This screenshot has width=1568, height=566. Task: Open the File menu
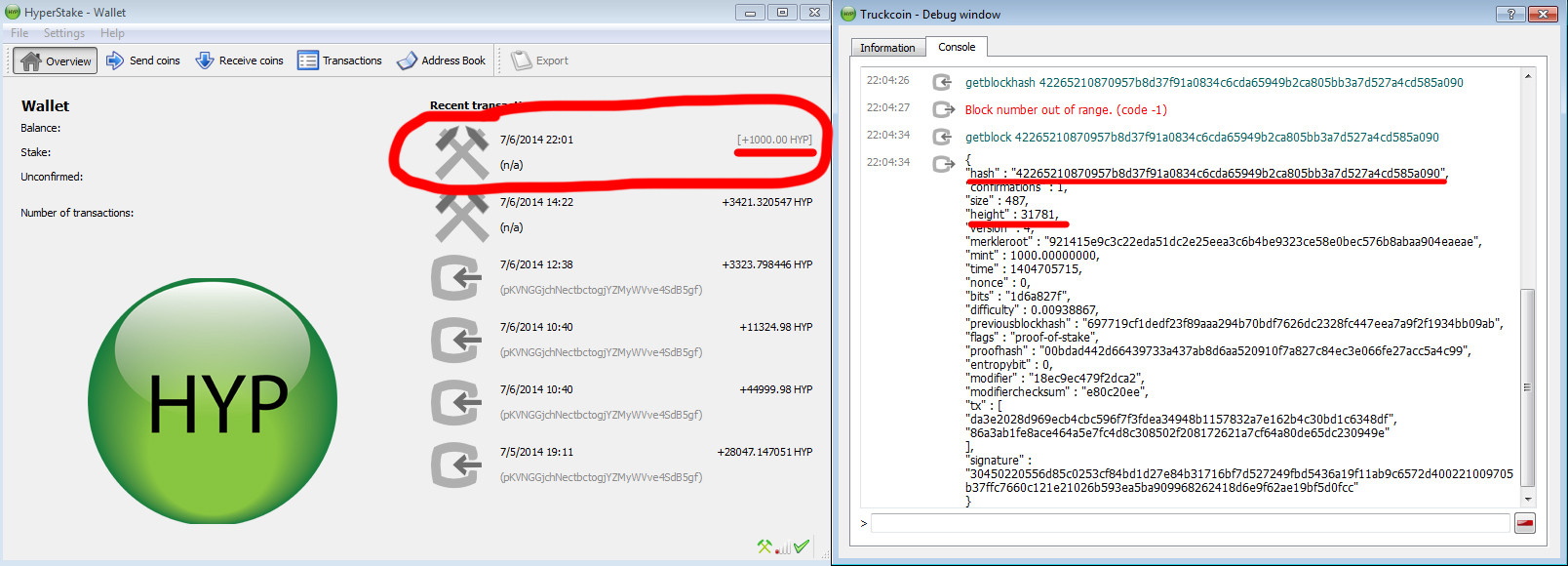click(20, 33)
